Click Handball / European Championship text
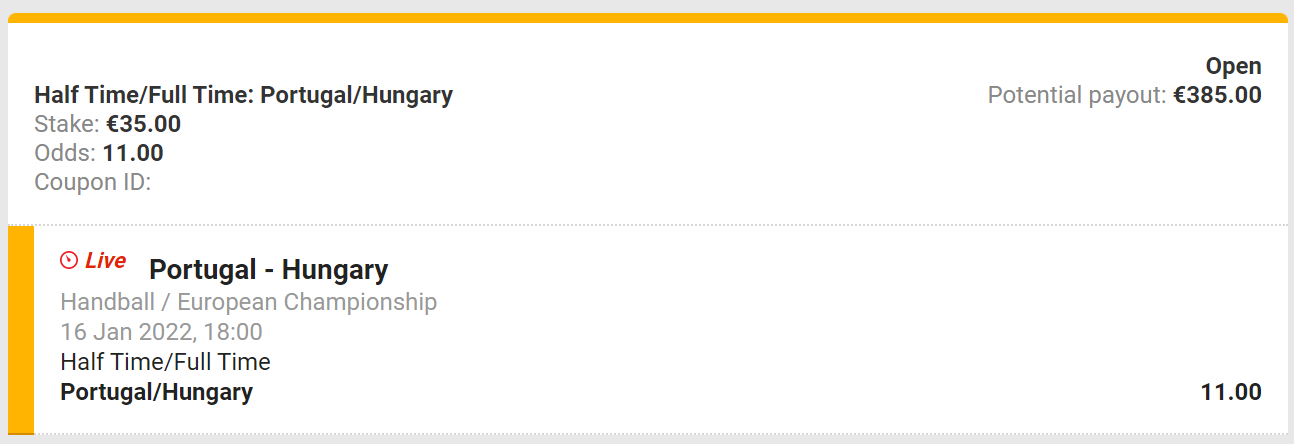1294x444 pixels. coord(248,302)
